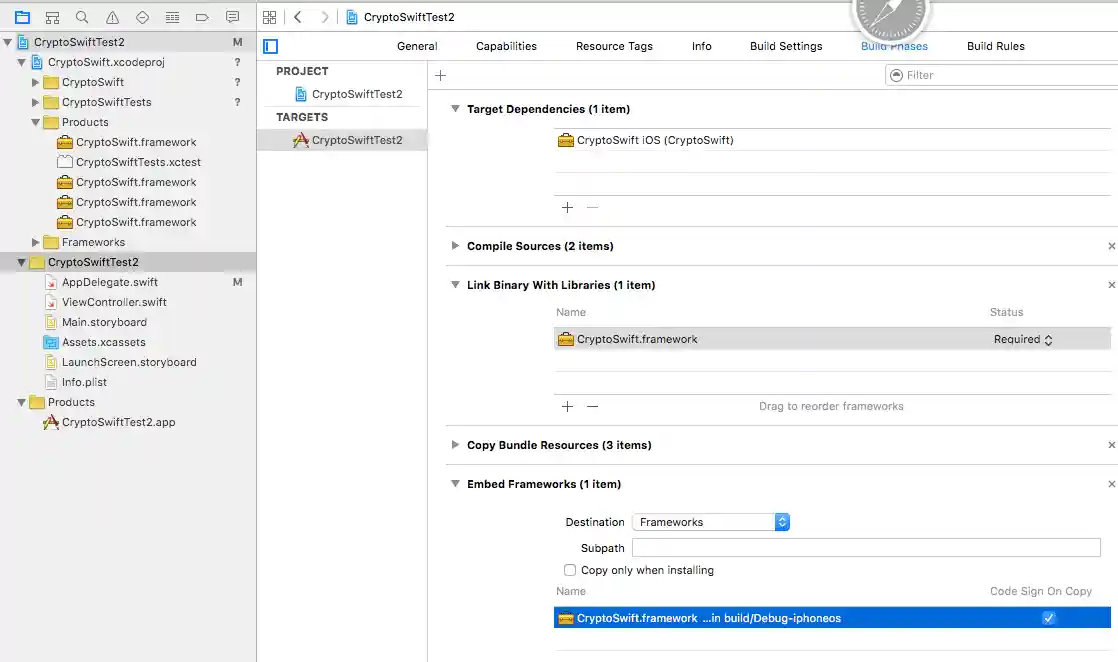Screen dimensions: 1118x662
Task: Select CryptoSwiftTest2.app product icon
Action: [x=51, y=422]
